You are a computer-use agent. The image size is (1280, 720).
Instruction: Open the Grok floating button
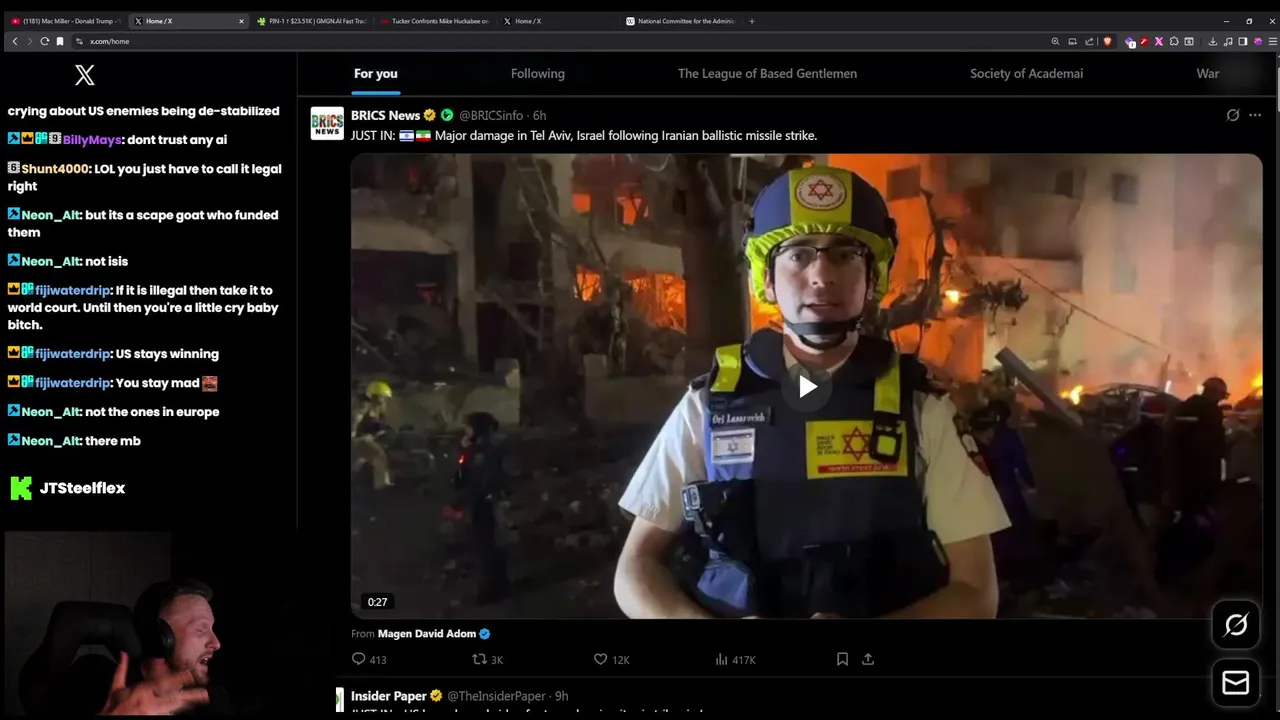[1236, 625]
